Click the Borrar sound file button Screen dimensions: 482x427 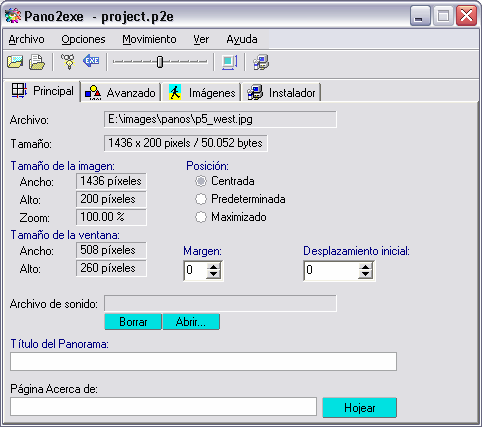(133, 322)
